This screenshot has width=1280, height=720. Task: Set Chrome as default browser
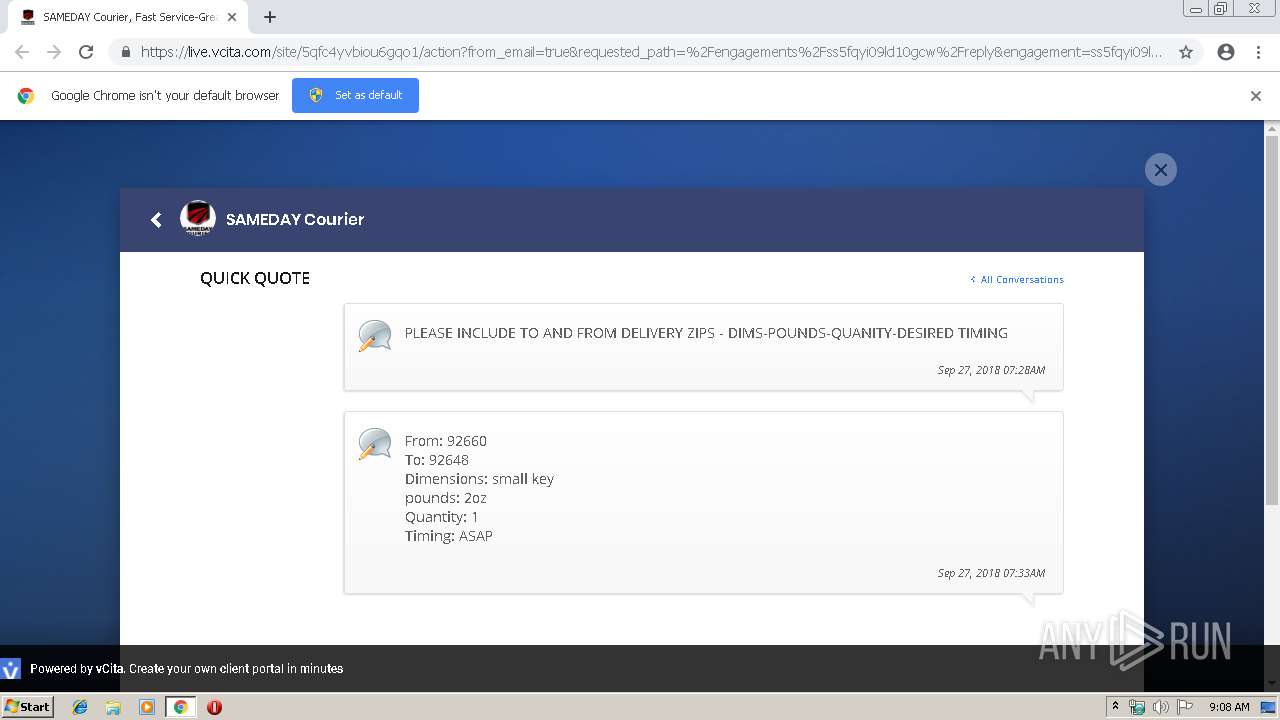coord(355,95)
